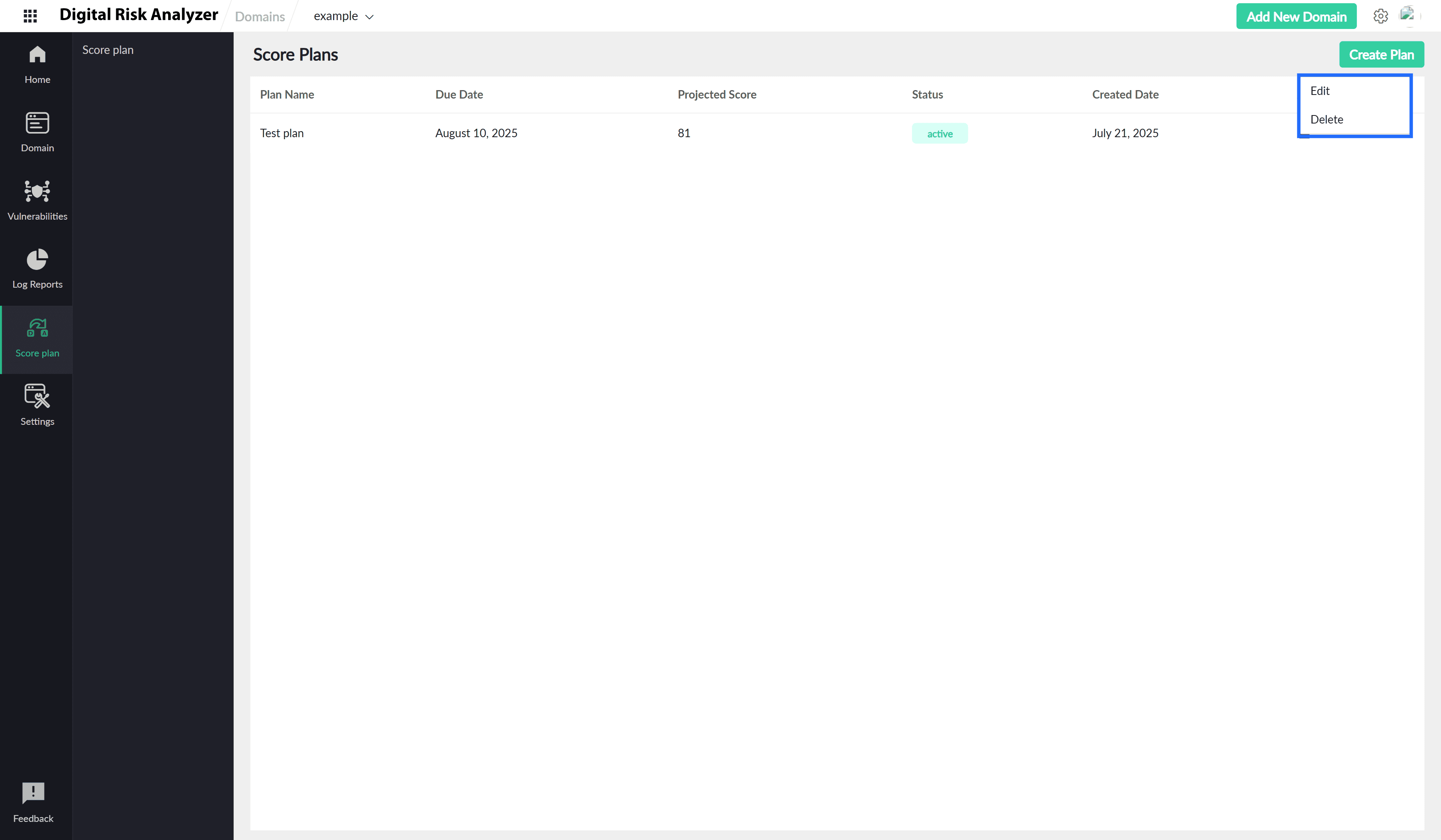Click the gear settings icon in header
The width and height of the screenshot is (1441, 840).
[1380, 16]
